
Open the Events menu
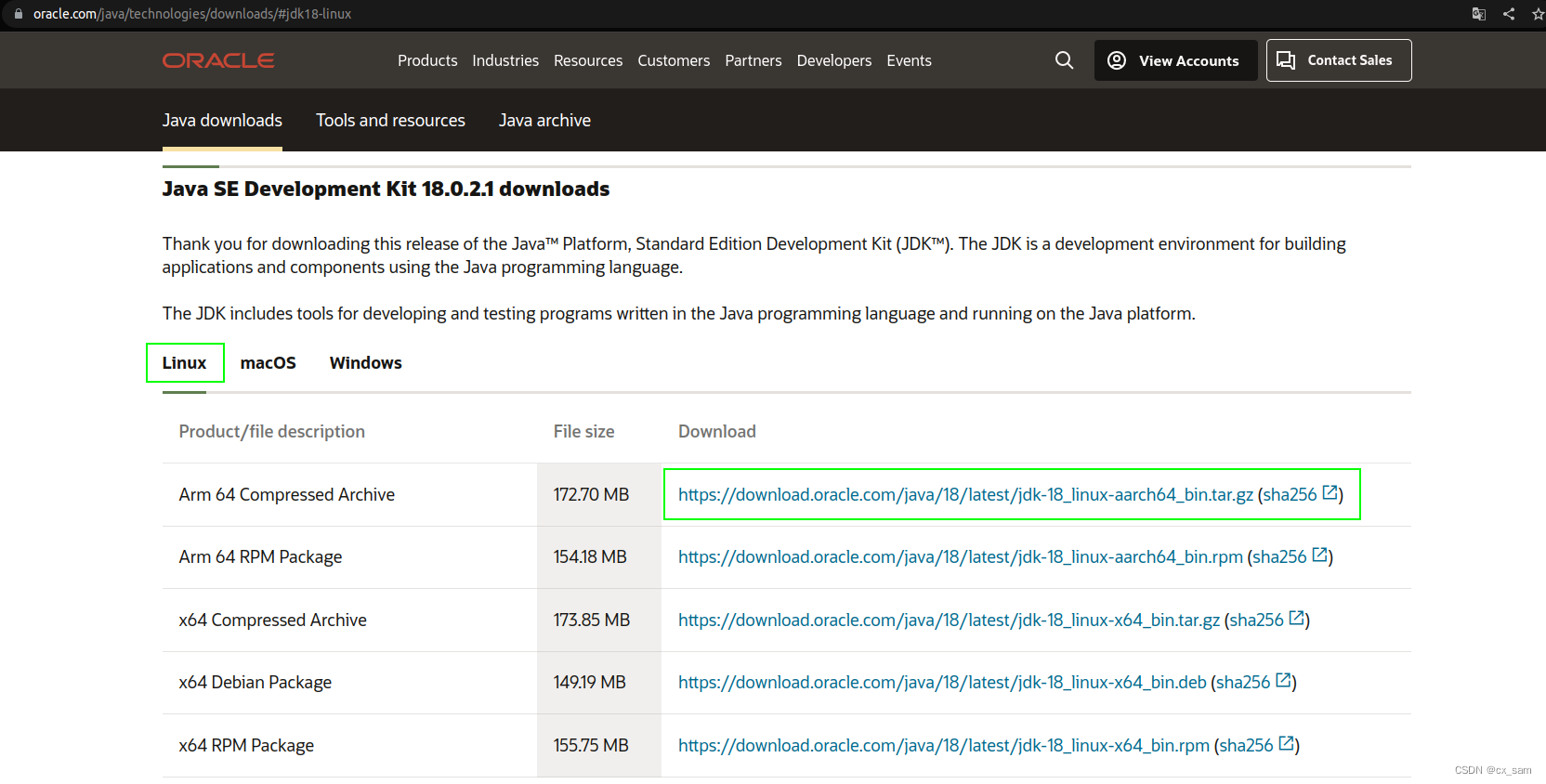[x=909, y=60]
